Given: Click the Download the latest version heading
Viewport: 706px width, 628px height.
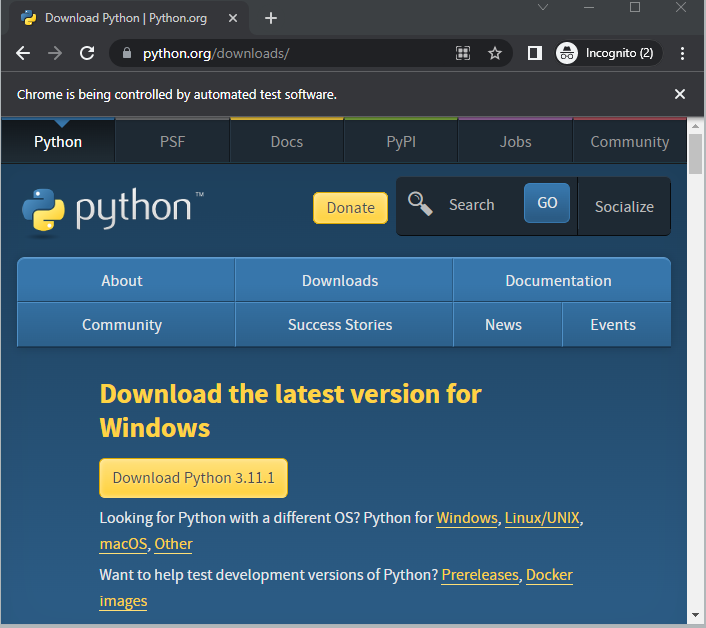Looking at the screenshot, I should 290,411.
